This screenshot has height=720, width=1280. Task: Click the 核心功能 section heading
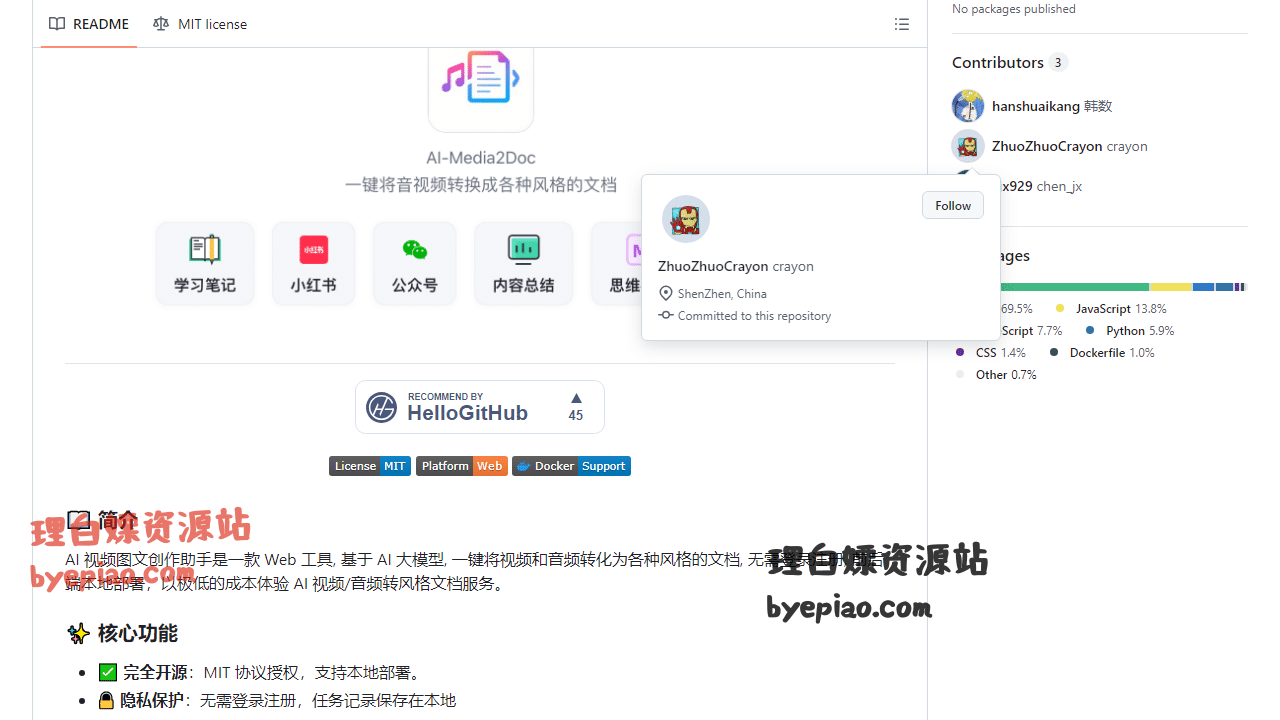pos(138,633)
